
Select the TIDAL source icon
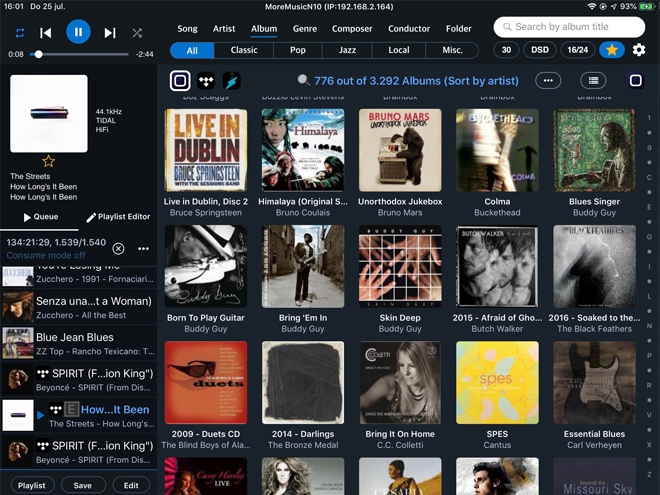206,80
